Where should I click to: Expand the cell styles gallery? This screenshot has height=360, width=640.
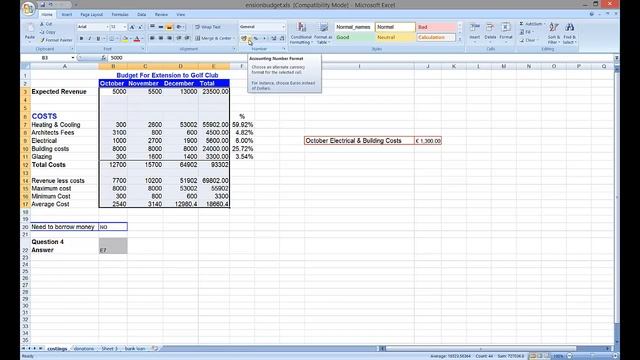point(460,40)
